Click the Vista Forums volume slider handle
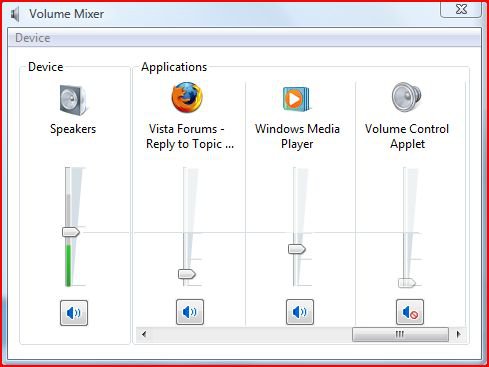This screenshot has height=367, width=489. coord(187,274)
